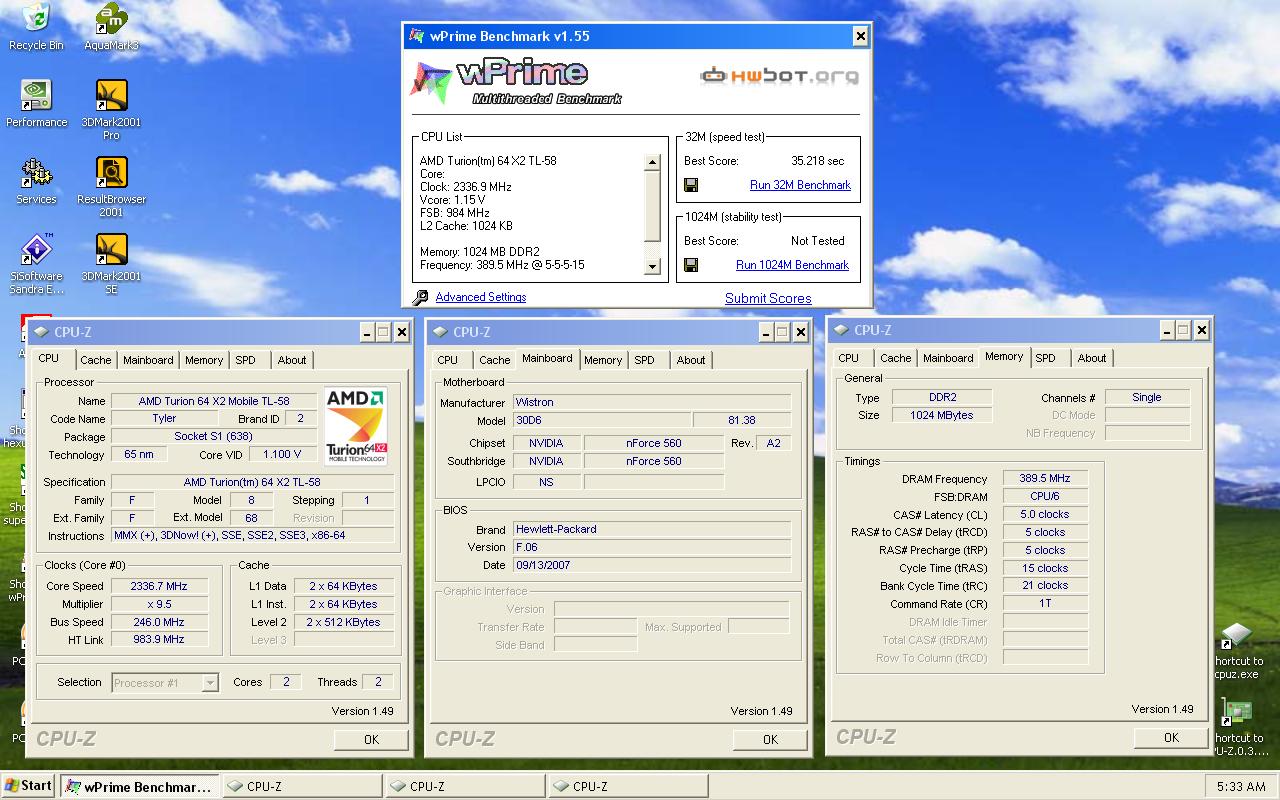Run the 32M benchmark
The width and height of the screenshot is (1280, 800).
[800, 185]
